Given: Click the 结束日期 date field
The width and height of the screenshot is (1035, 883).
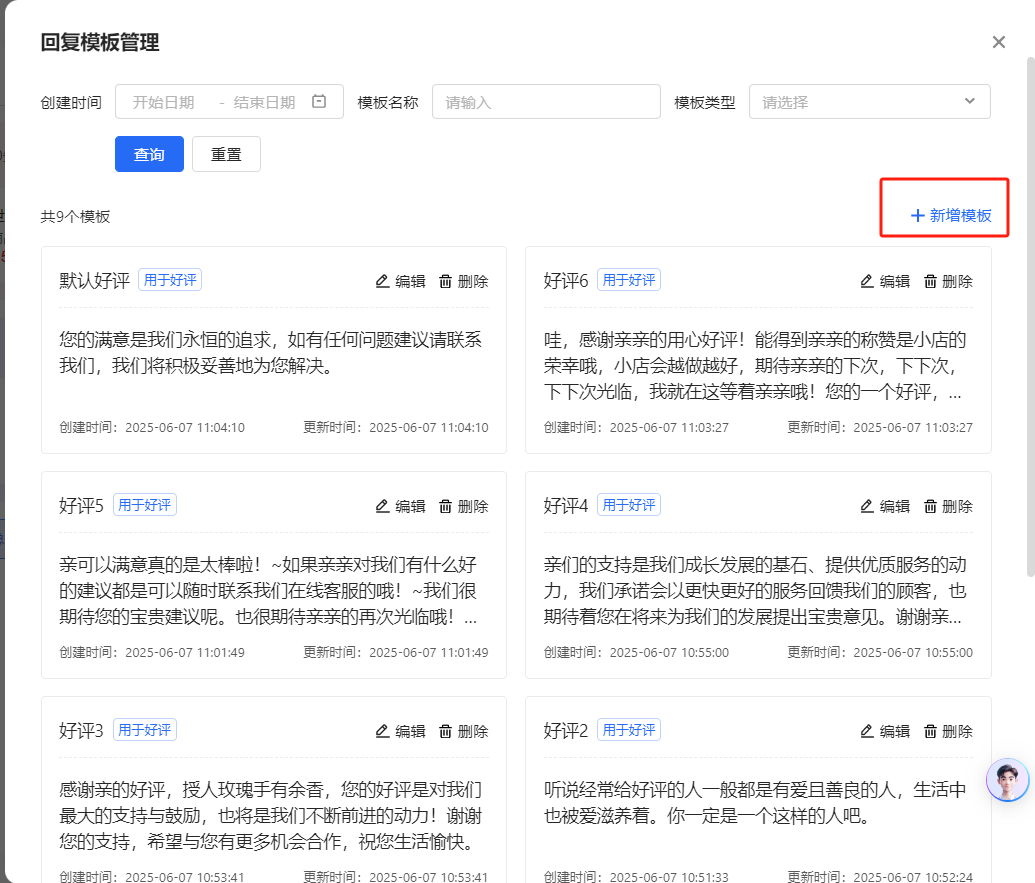Looking at the screenshot, I should tap(264, 102).
